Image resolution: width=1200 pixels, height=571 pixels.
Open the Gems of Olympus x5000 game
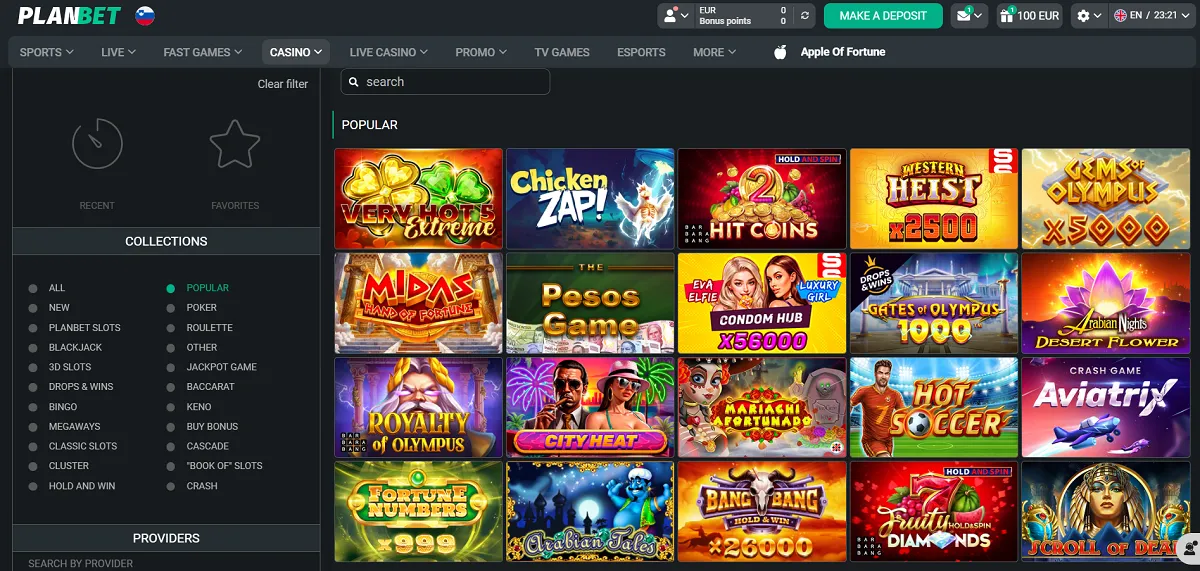point(1106,199)
